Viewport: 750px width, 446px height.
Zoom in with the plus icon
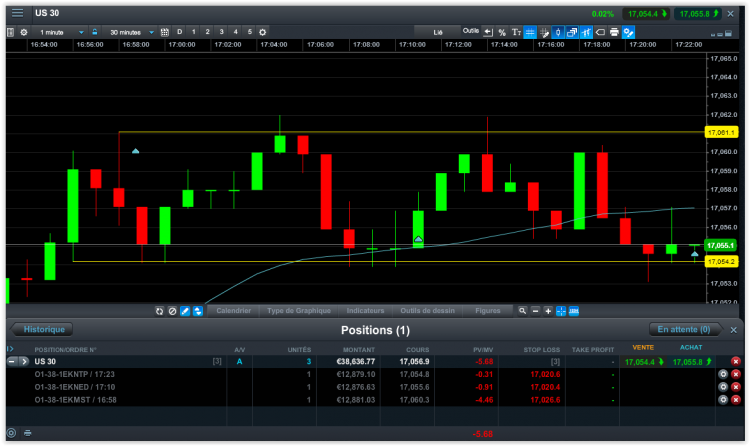click(x=548, y=311)
